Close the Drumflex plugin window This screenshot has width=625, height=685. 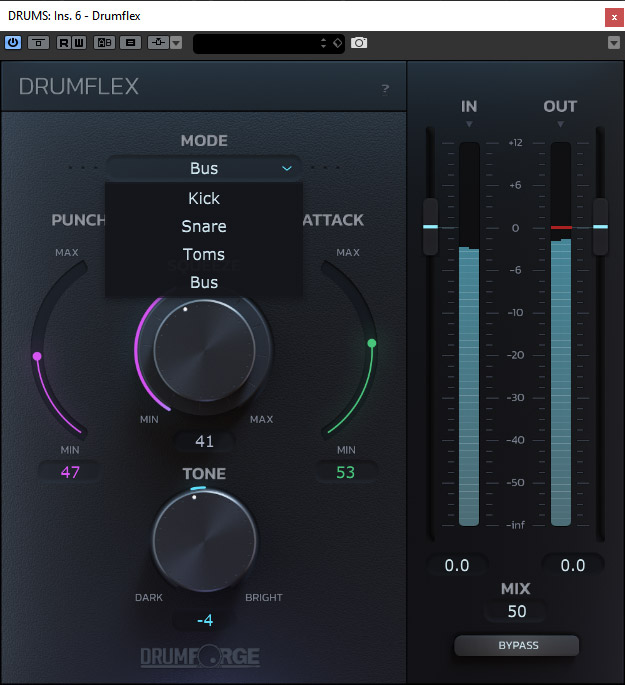[614, 17]
